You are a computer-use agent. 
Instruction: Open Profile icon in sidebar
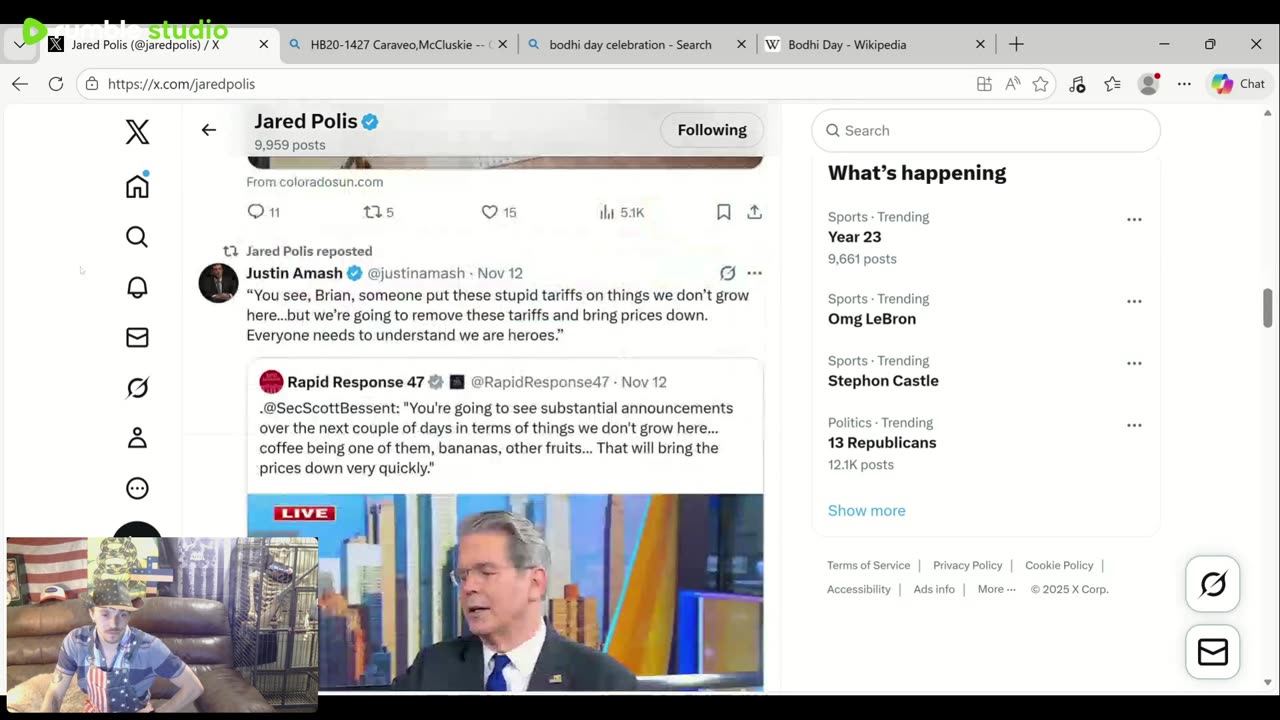[137, 438]
